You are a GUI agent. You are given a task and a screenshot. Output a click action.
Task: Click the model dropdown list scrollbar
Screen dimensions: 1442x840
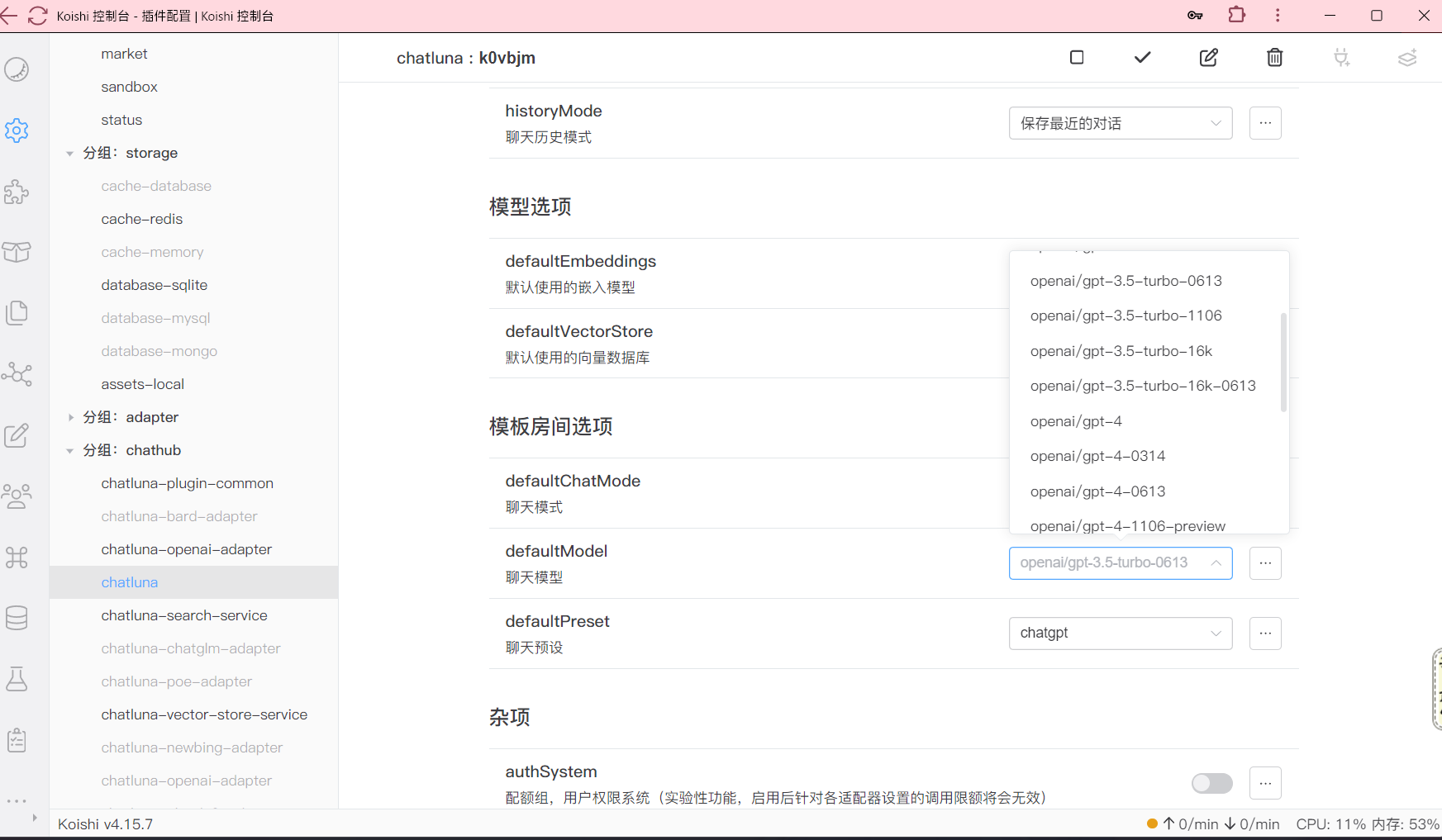click(1283, 362)
